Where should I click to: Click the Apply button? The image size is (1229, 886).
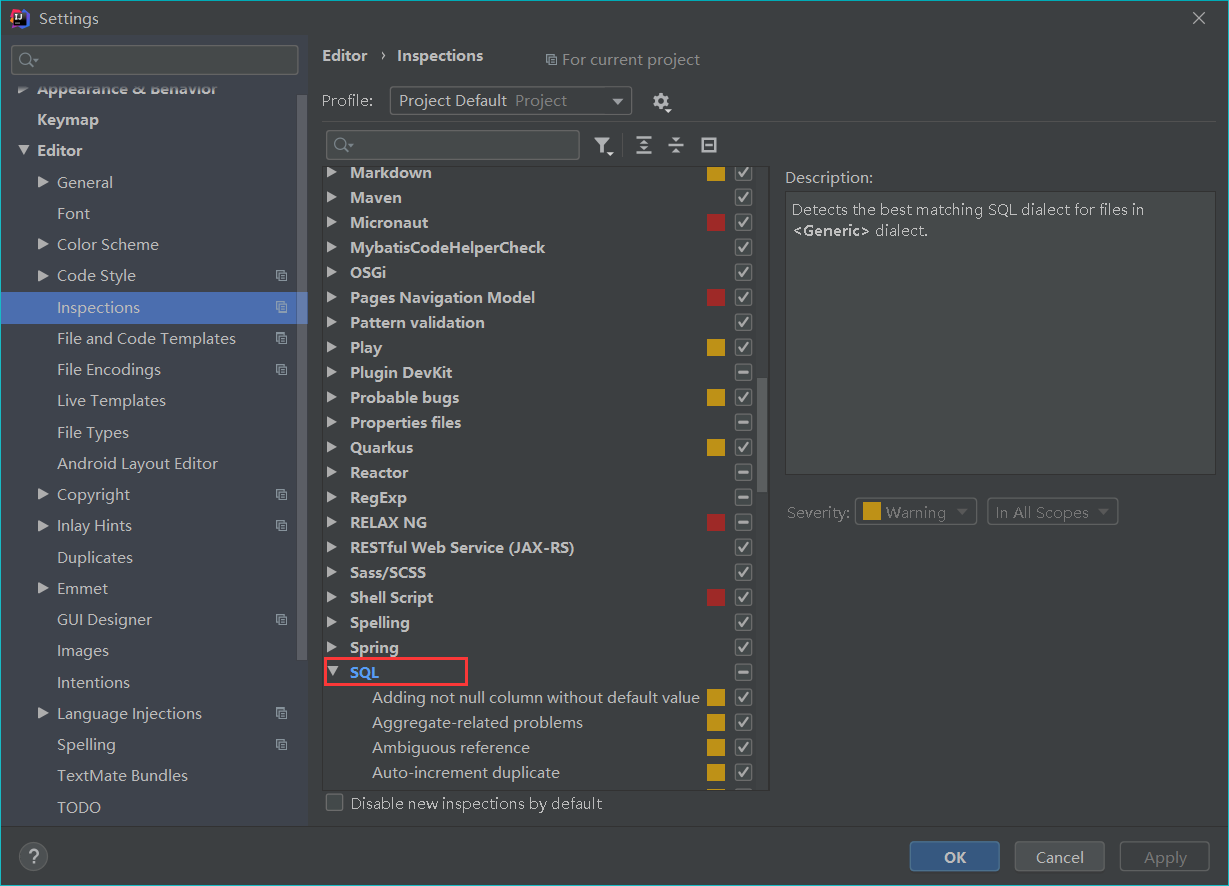(x=1165, y=857)
